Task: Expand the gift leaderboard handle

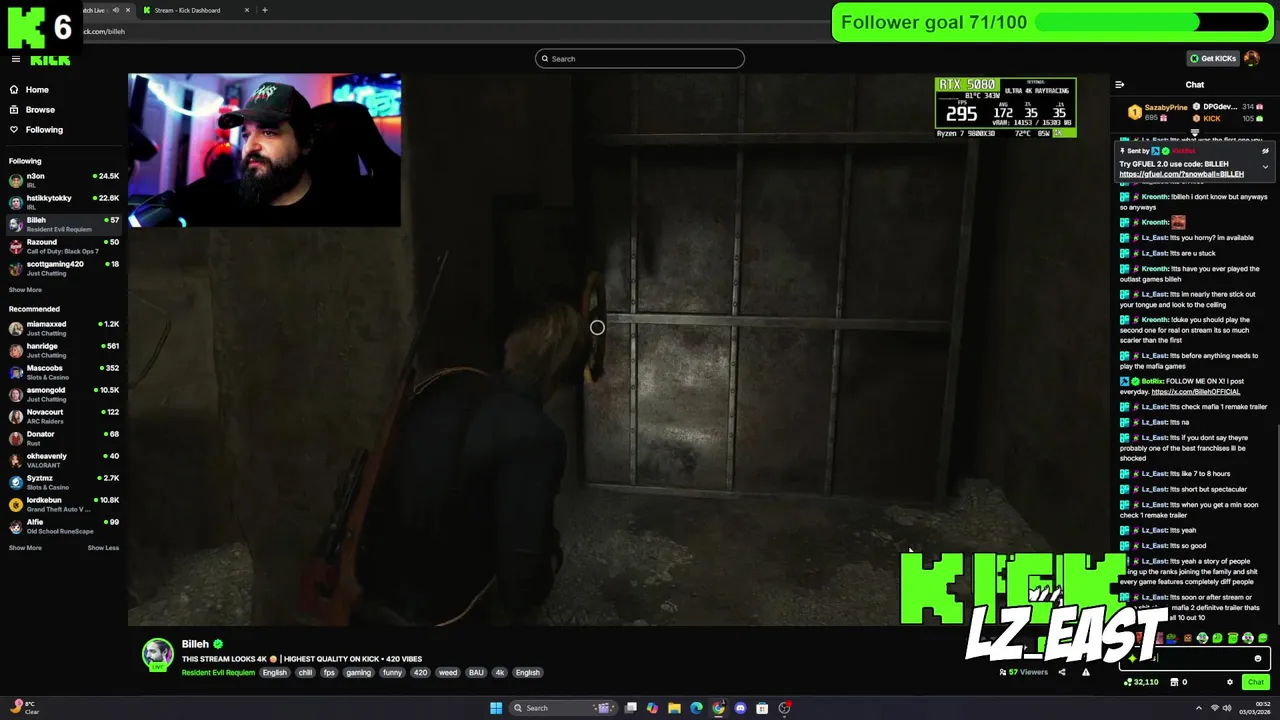Action: 1194,132
